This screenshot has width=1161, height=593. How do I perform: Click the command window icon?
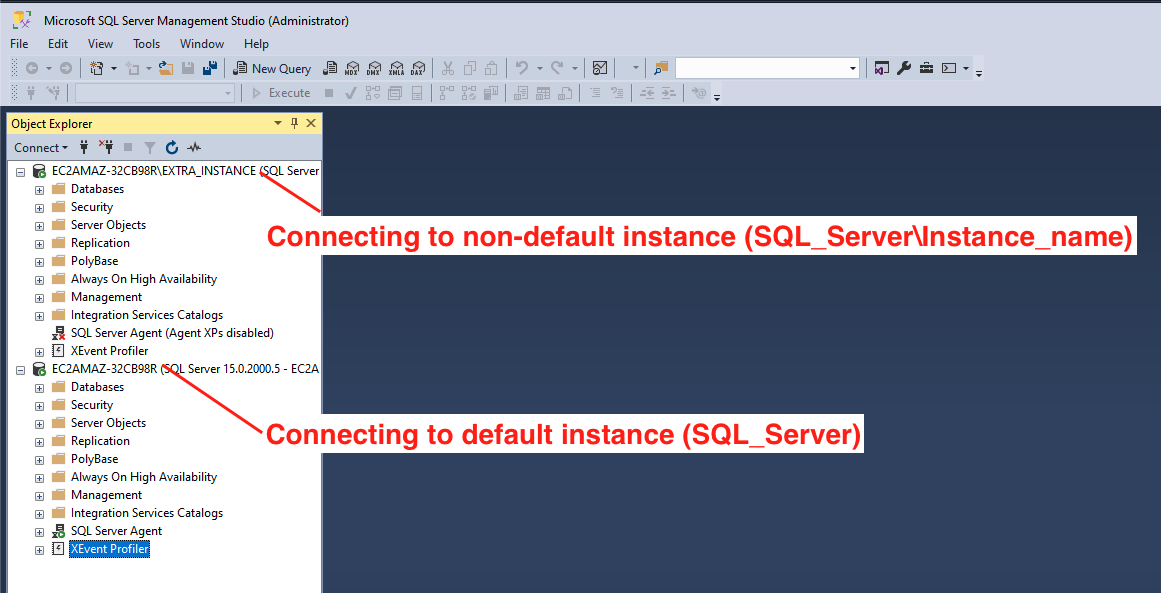coord(949,68)
